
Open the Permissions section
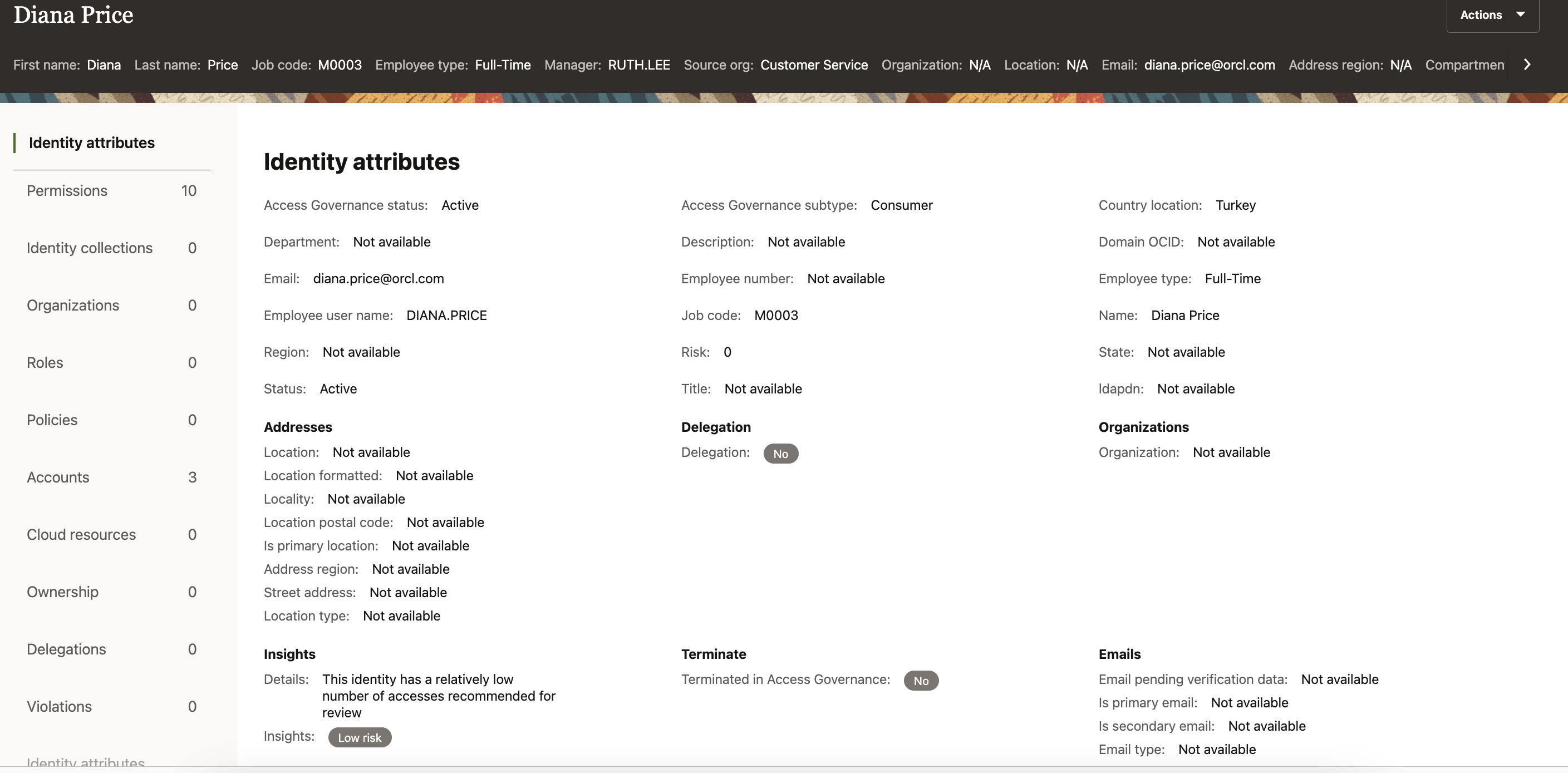[x=67, y=190]
